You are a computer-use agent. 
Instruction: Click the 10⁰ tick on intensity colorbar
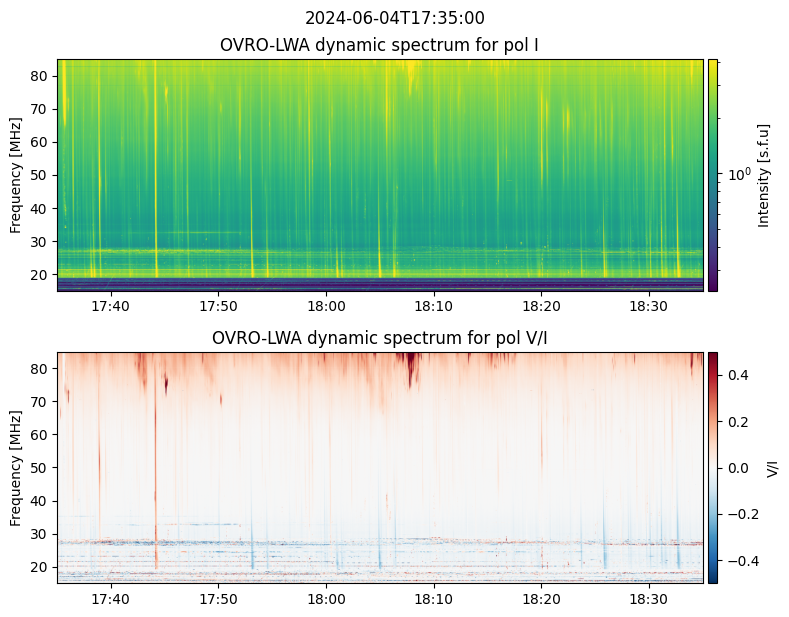738,175
